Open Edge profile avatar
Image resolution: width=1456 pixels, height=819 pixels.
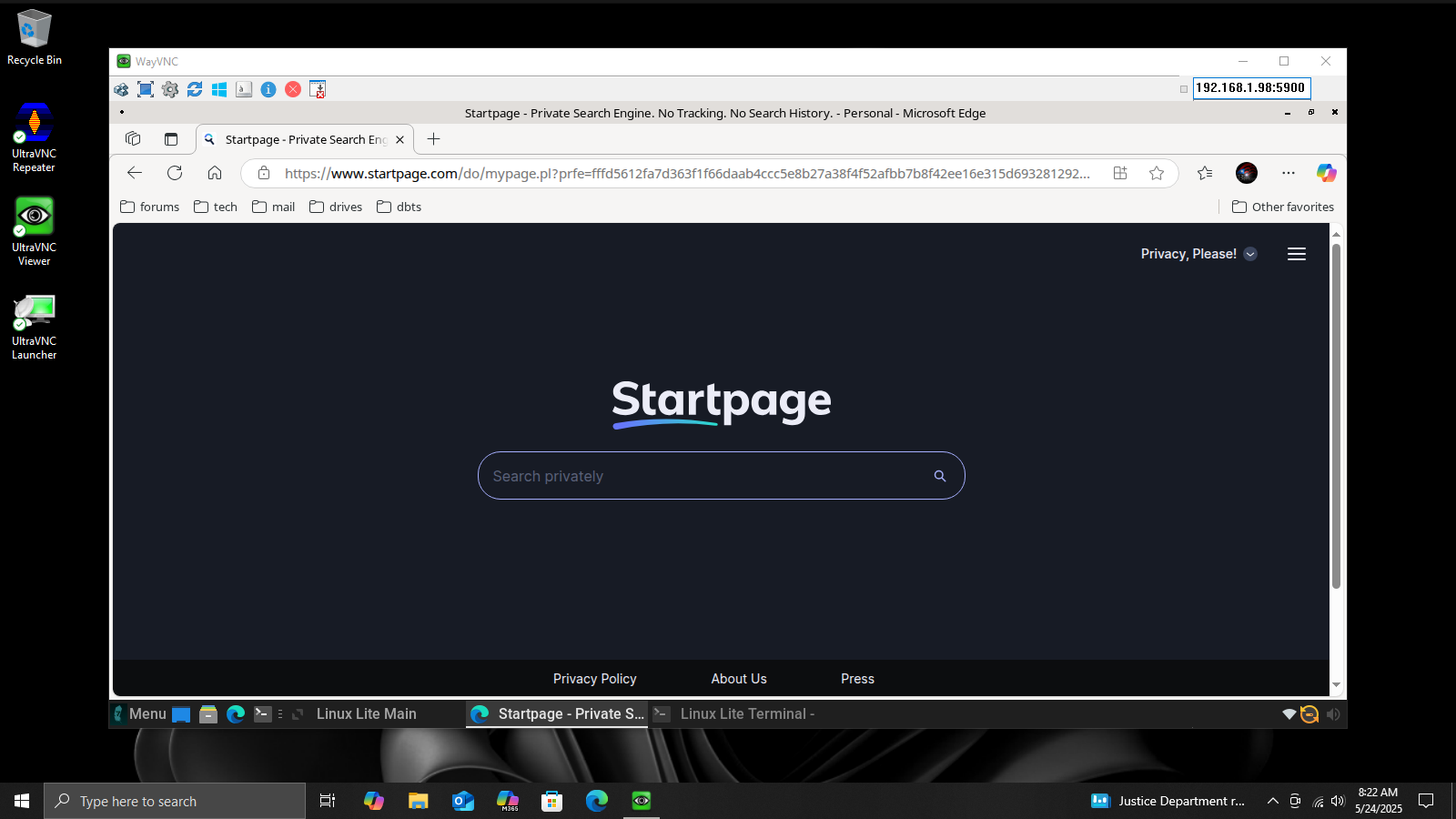pyautogui.click(x=1247, y=173)
